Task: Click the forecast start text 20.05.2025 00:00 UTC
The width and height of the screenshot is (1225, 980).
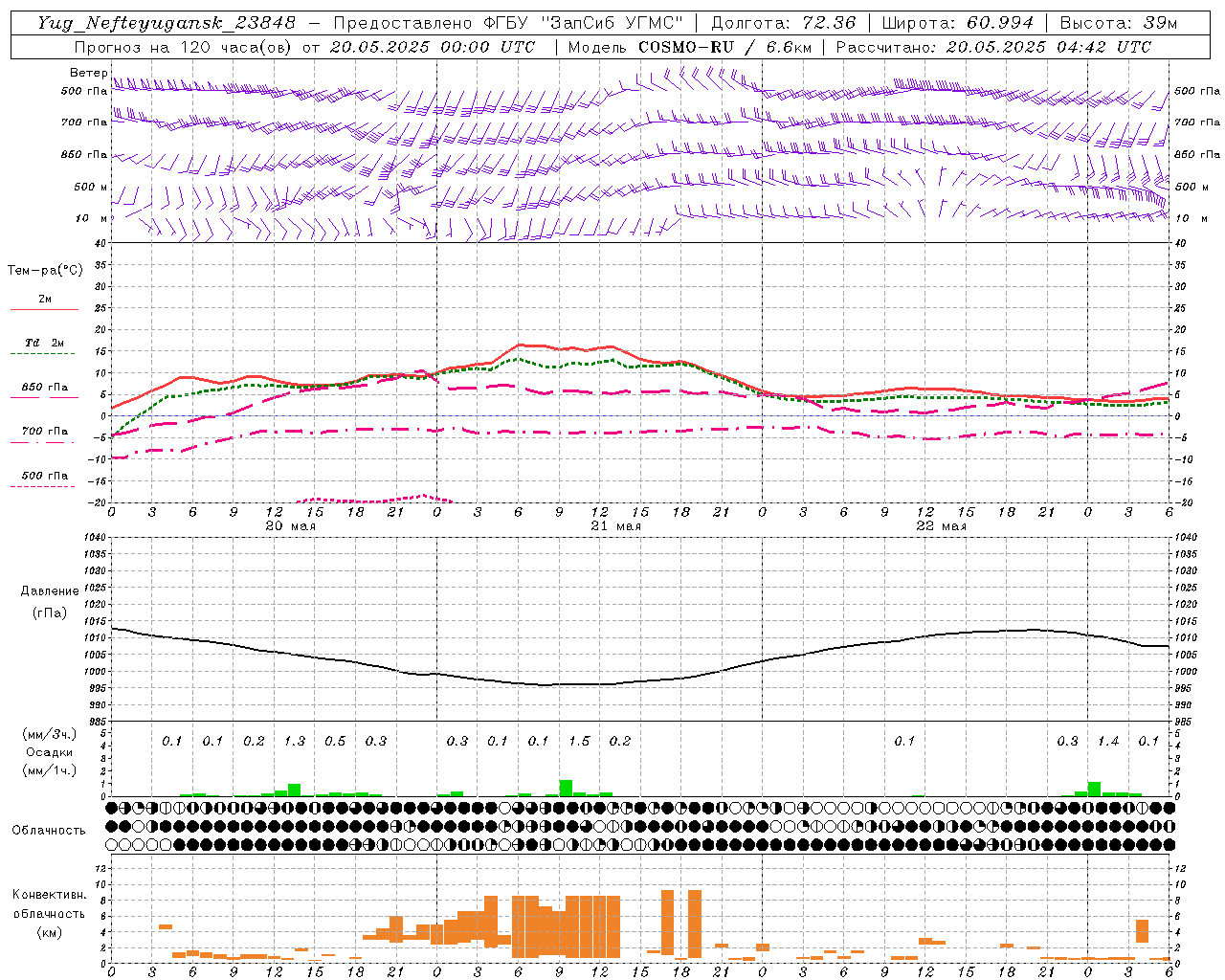Action: point(432,47)
